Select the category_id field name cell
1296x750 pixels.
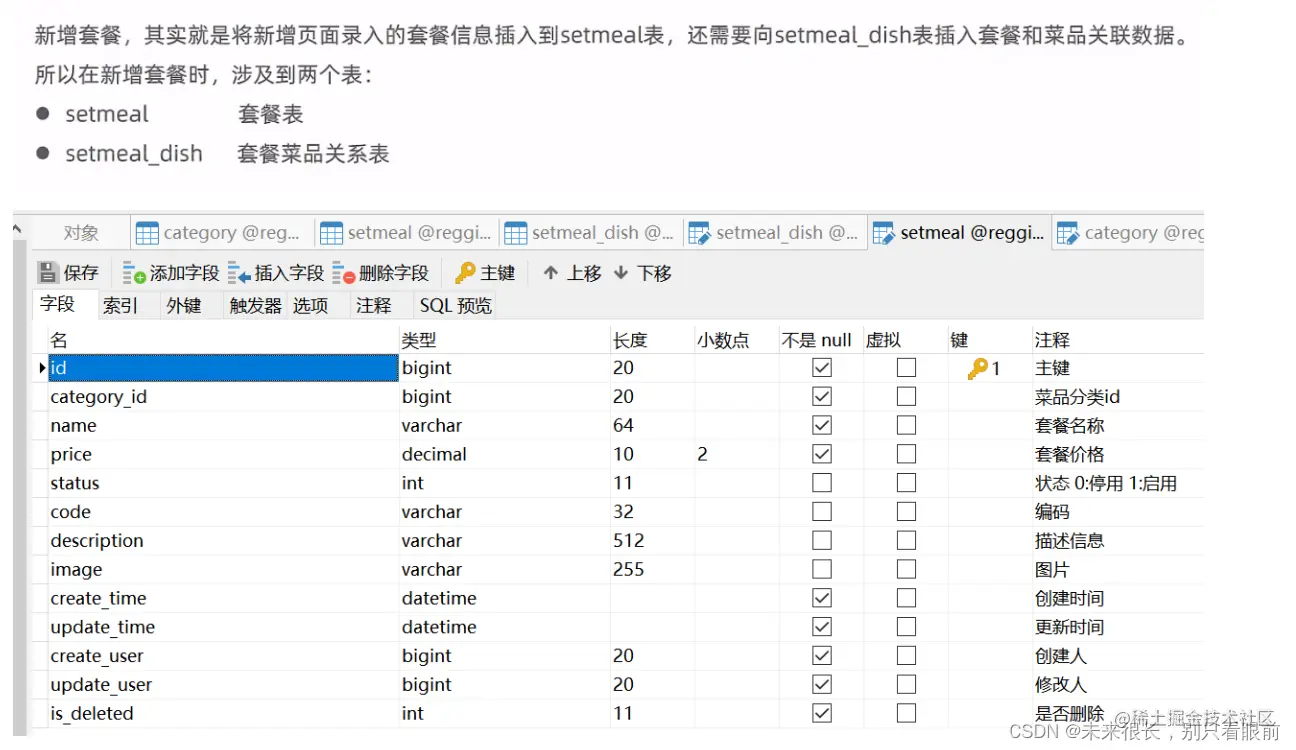pos(222,397)
